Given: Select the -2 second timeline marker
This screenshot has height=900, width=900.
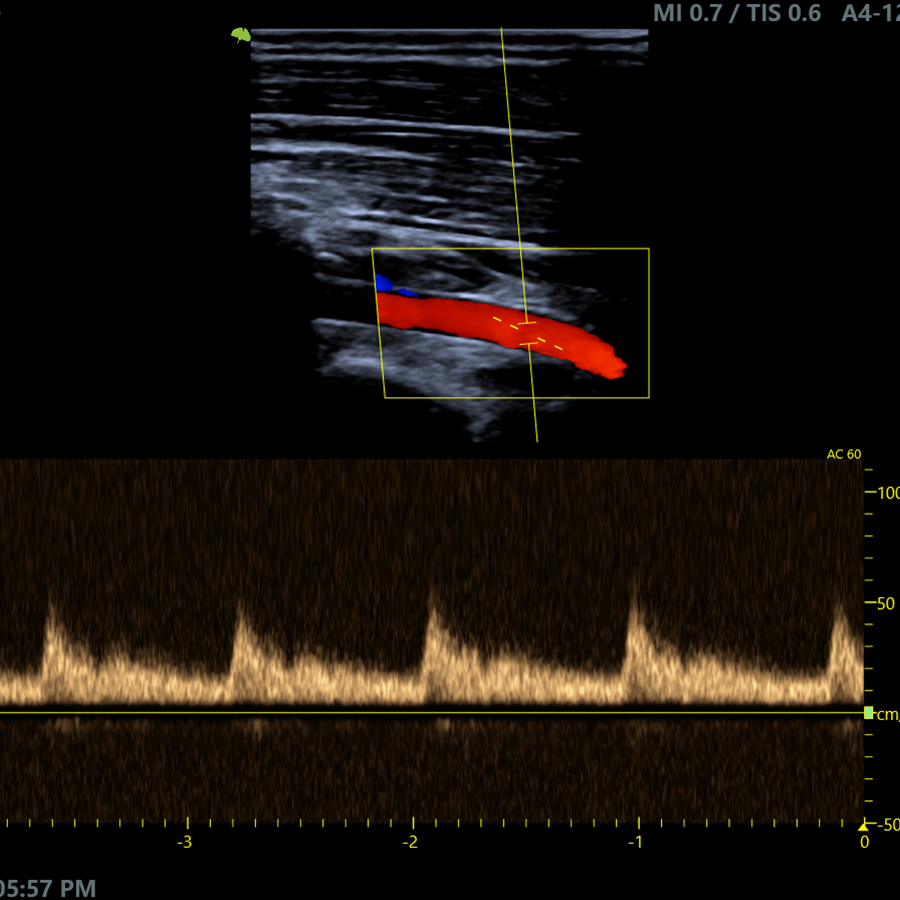Looking at the screenshot, I should 411,842.
